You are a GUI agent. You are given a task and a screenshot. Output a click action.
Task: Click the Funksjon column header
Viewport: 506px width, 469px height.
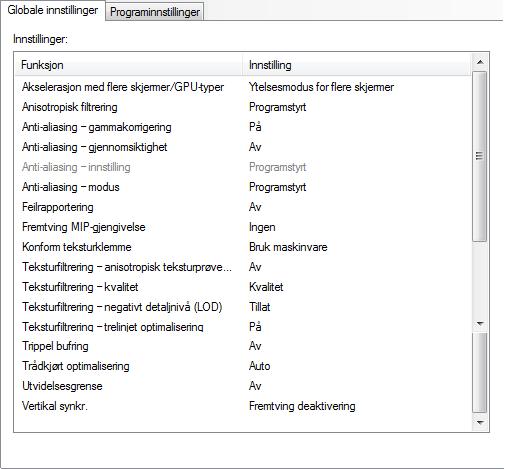click(x=128, y=65)
